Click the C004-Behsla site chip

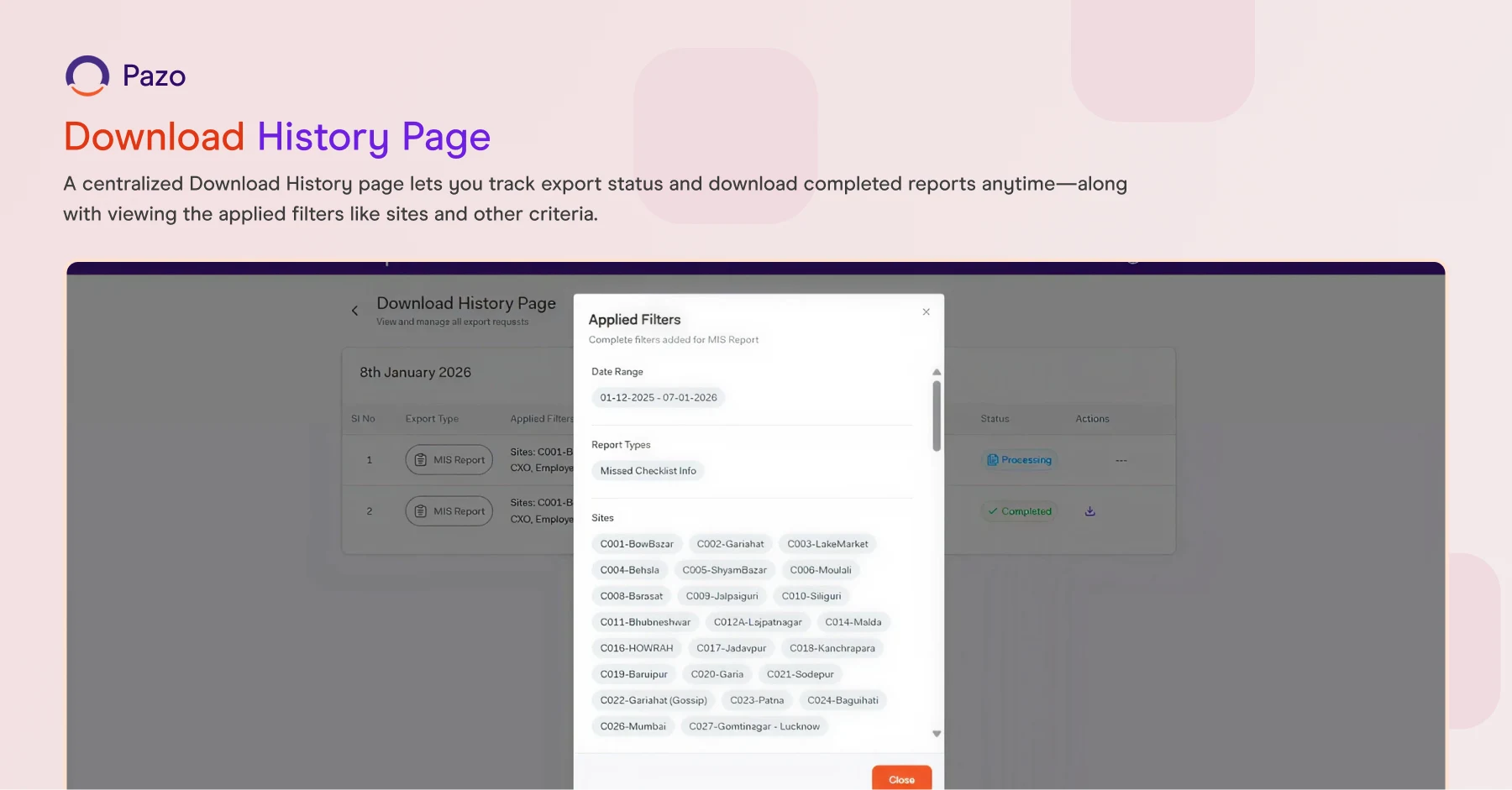click(629, 570)
